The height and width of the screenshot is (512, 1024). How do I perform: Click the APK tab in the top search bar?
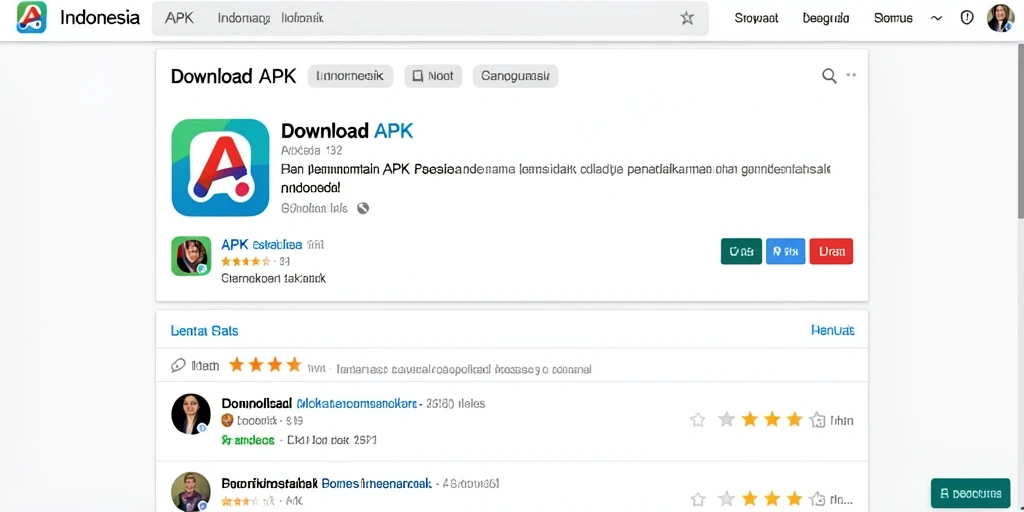point(180,18)
